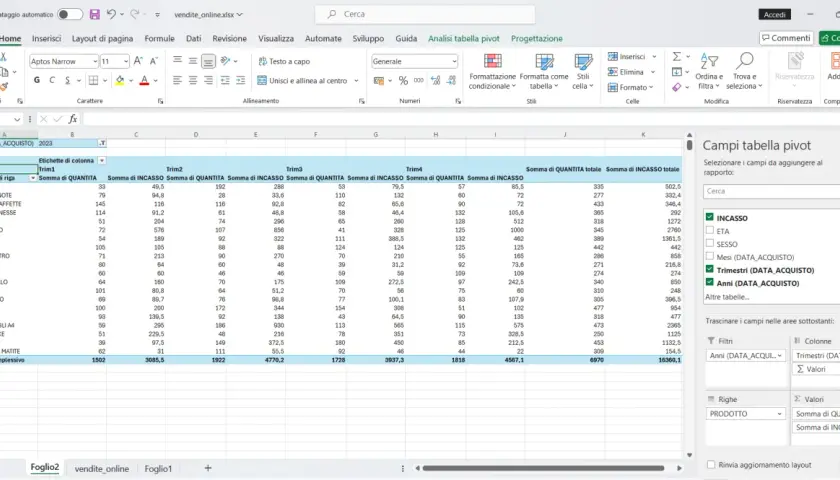Click the align left icon
Viewport: 840px width, 480px height.
177,80
